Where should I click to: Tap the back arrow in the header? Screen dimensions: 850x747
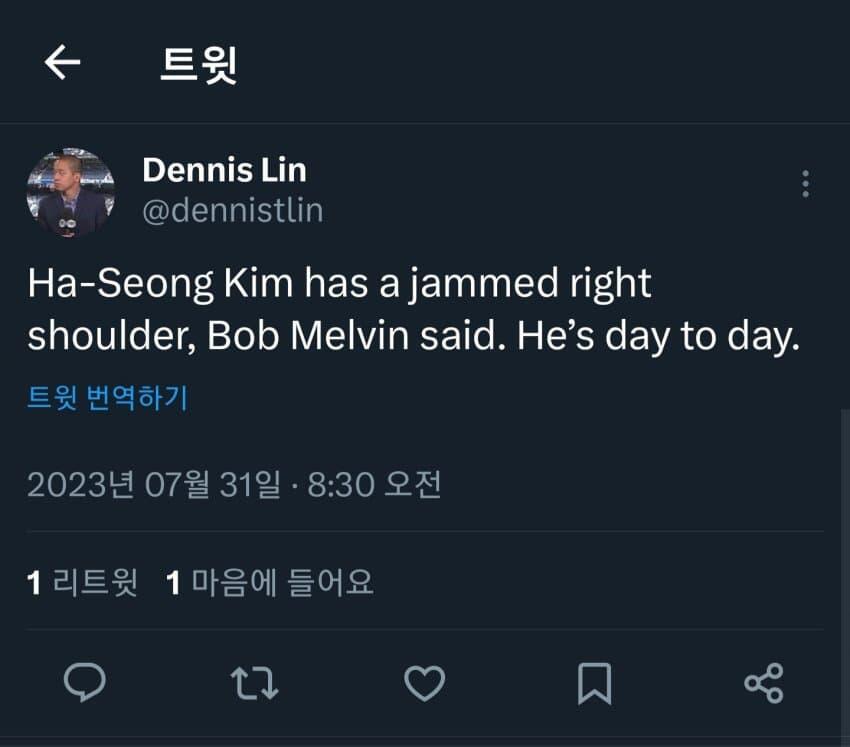point(62,63)
